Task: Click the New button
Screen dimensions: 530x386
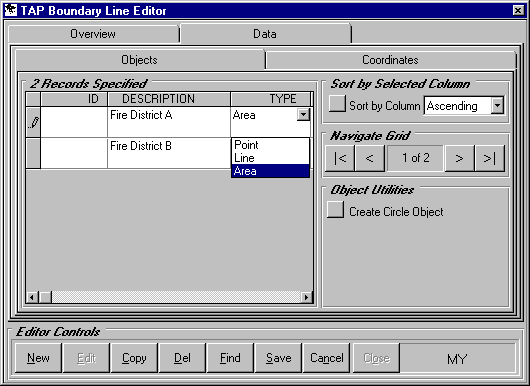Action: point(38,358)
